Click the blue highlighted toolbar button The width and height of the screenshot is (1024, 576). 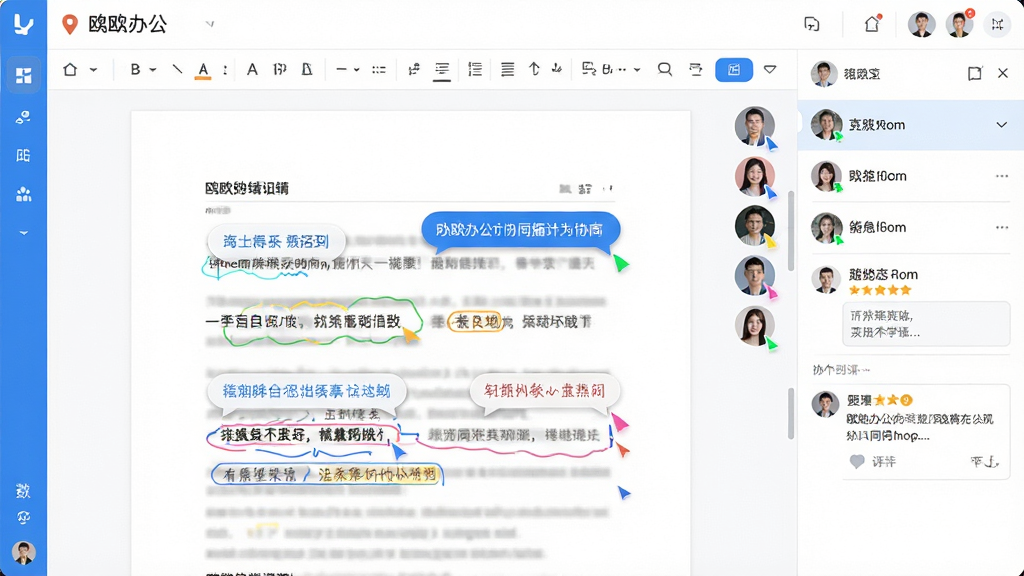pos(734,69)
